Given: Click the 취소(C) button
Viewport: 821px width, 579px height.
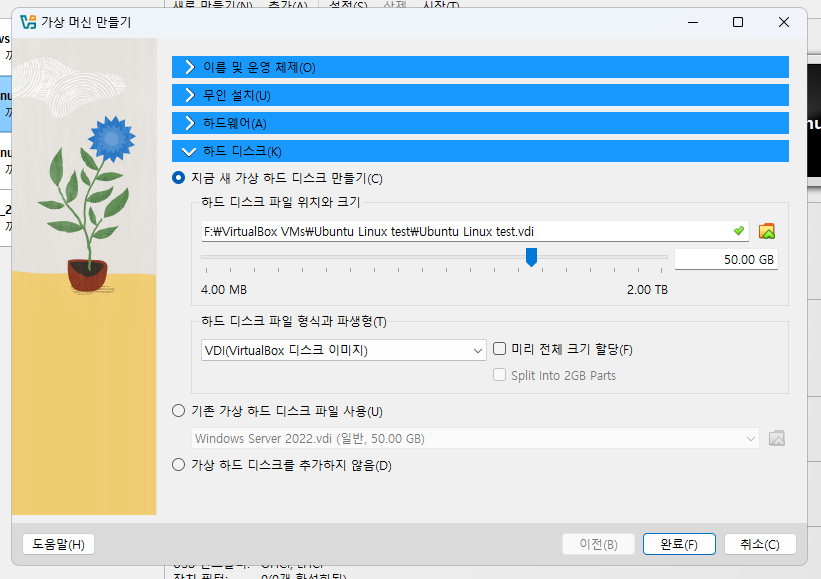Looking at the screenshot, I should [x=760, y=544].
